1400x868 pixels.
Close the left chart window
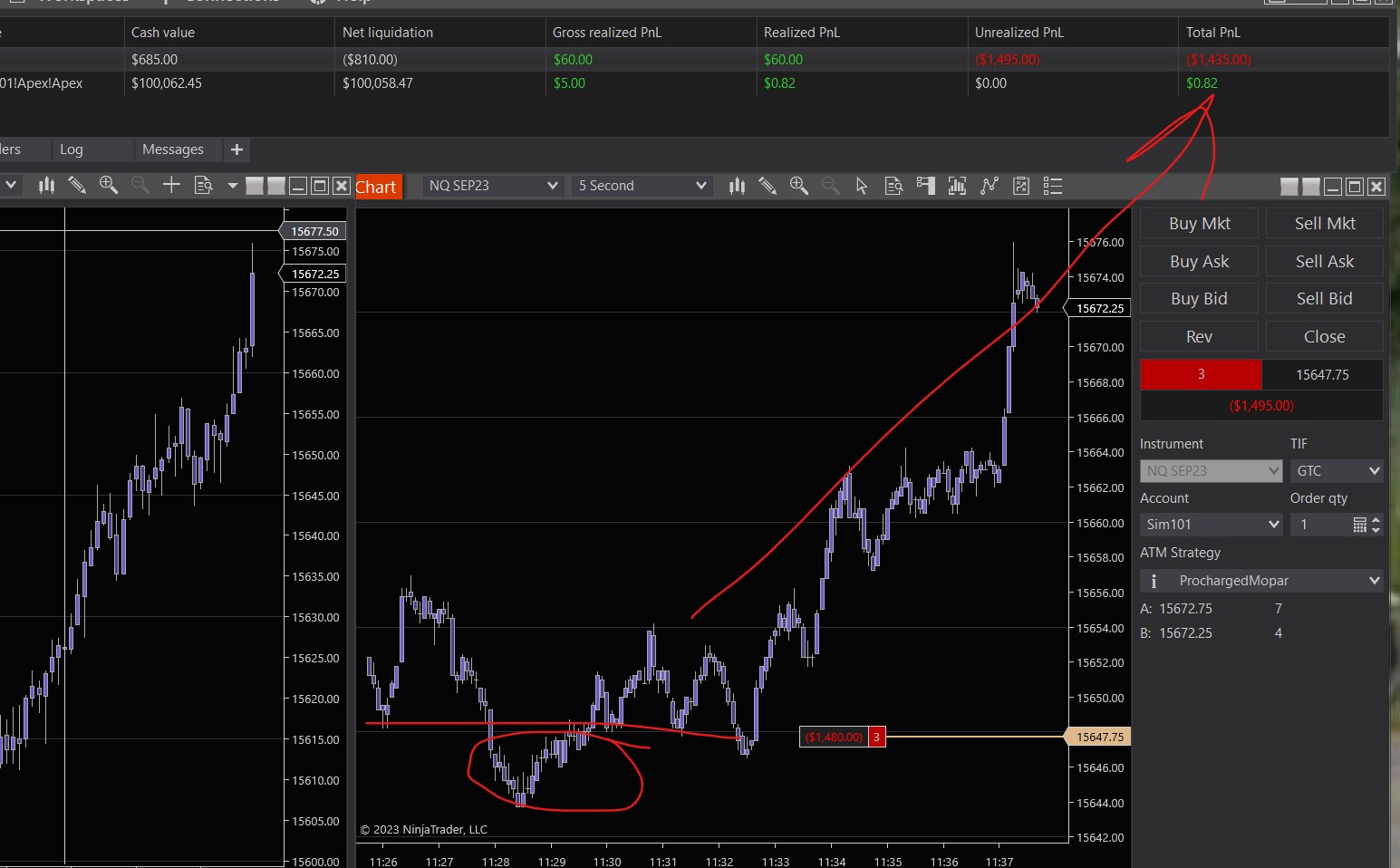pos(342,186)
